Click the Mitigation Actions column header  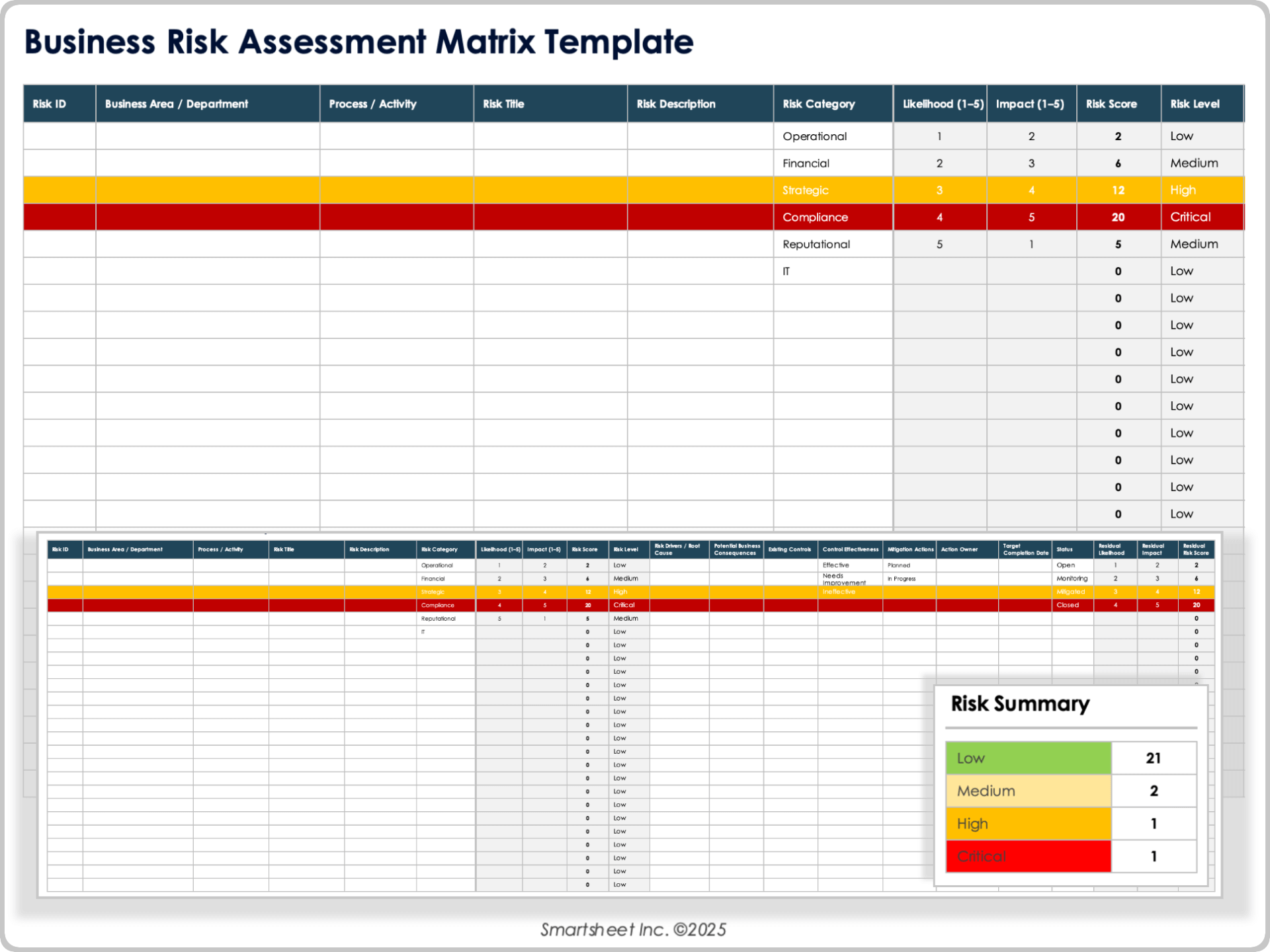click(910, 549)
